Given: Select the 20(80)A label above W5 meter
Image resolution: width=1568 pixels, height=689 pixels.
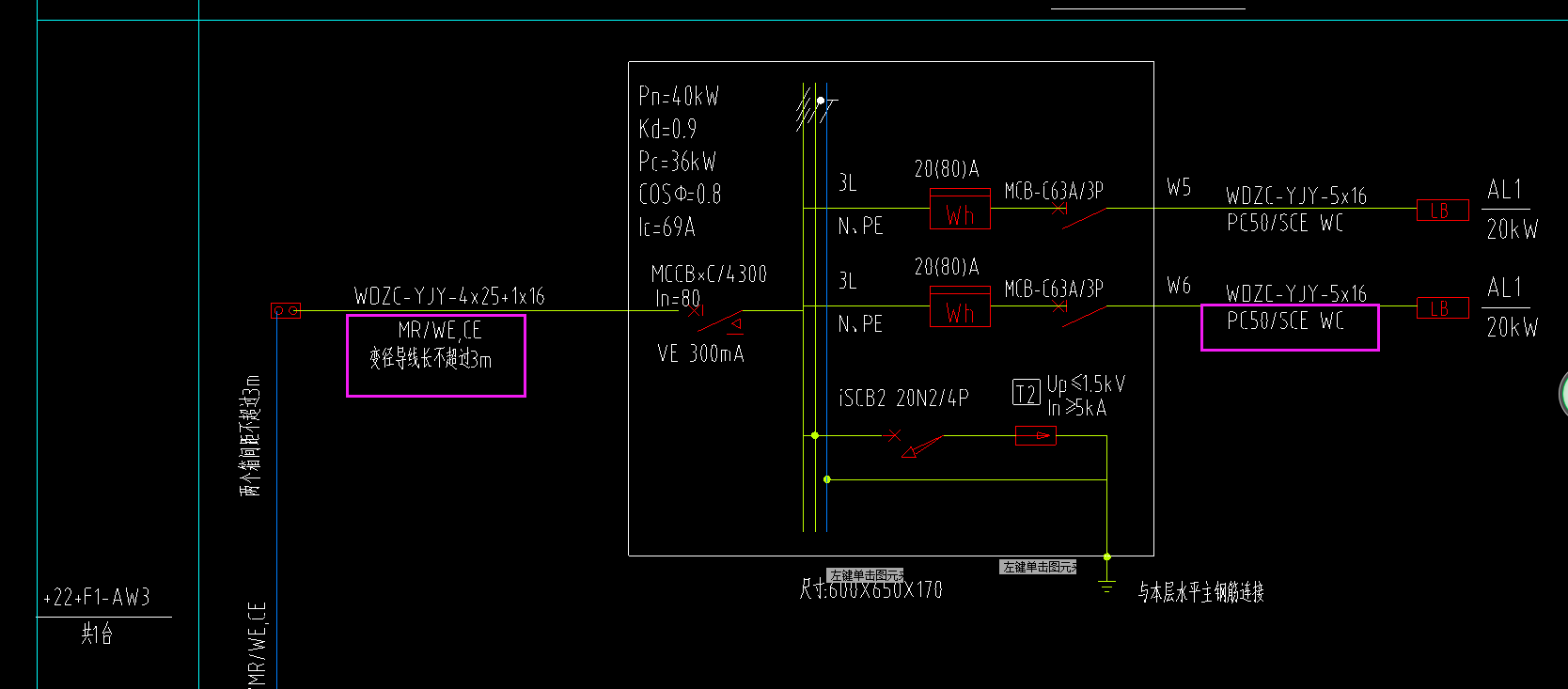Looking at the screenshot, I should (947, 168).
